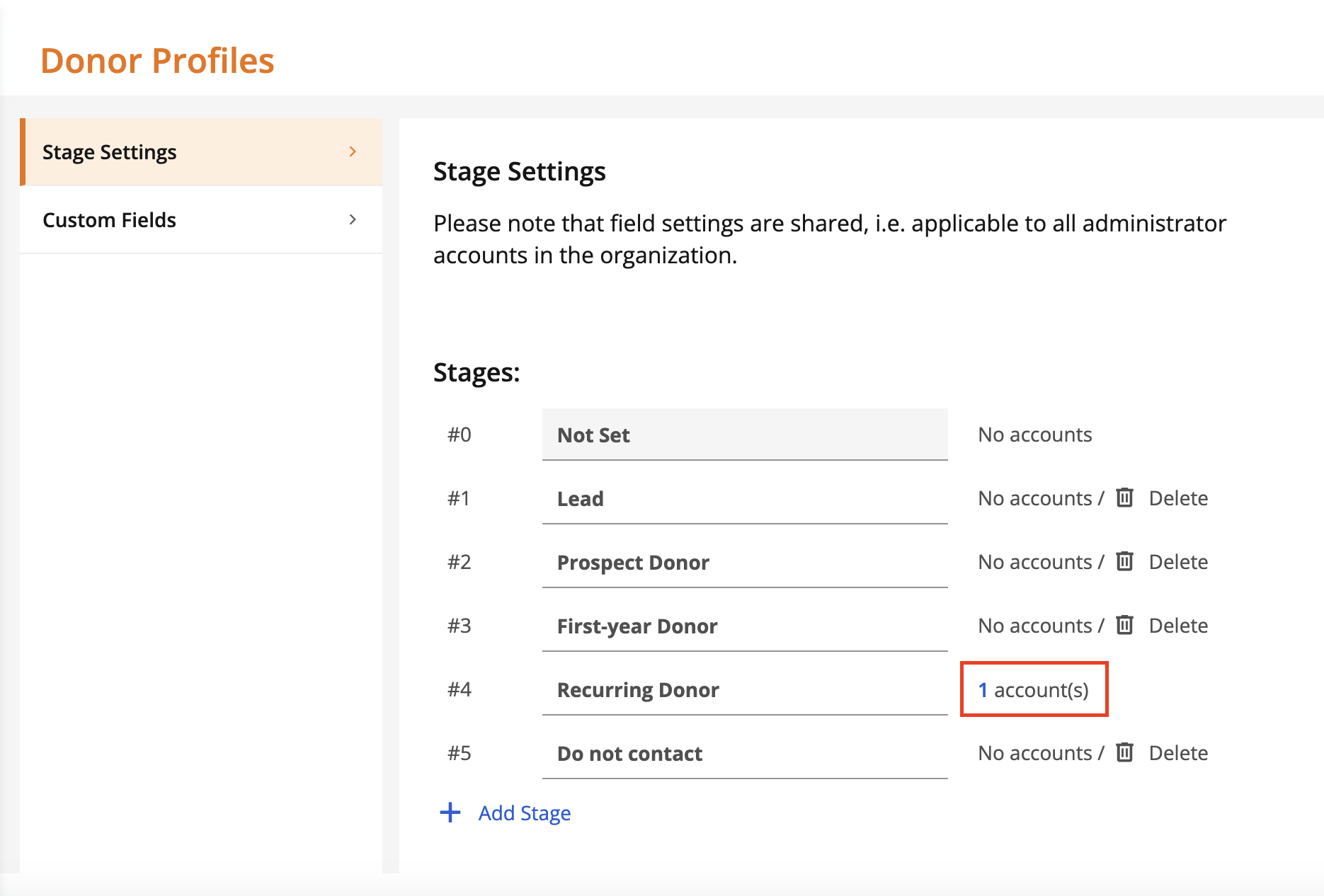Expand Custom Fields via its chevron arrow
Viewport: 1324px width, 896px height.
pos(353,219)
